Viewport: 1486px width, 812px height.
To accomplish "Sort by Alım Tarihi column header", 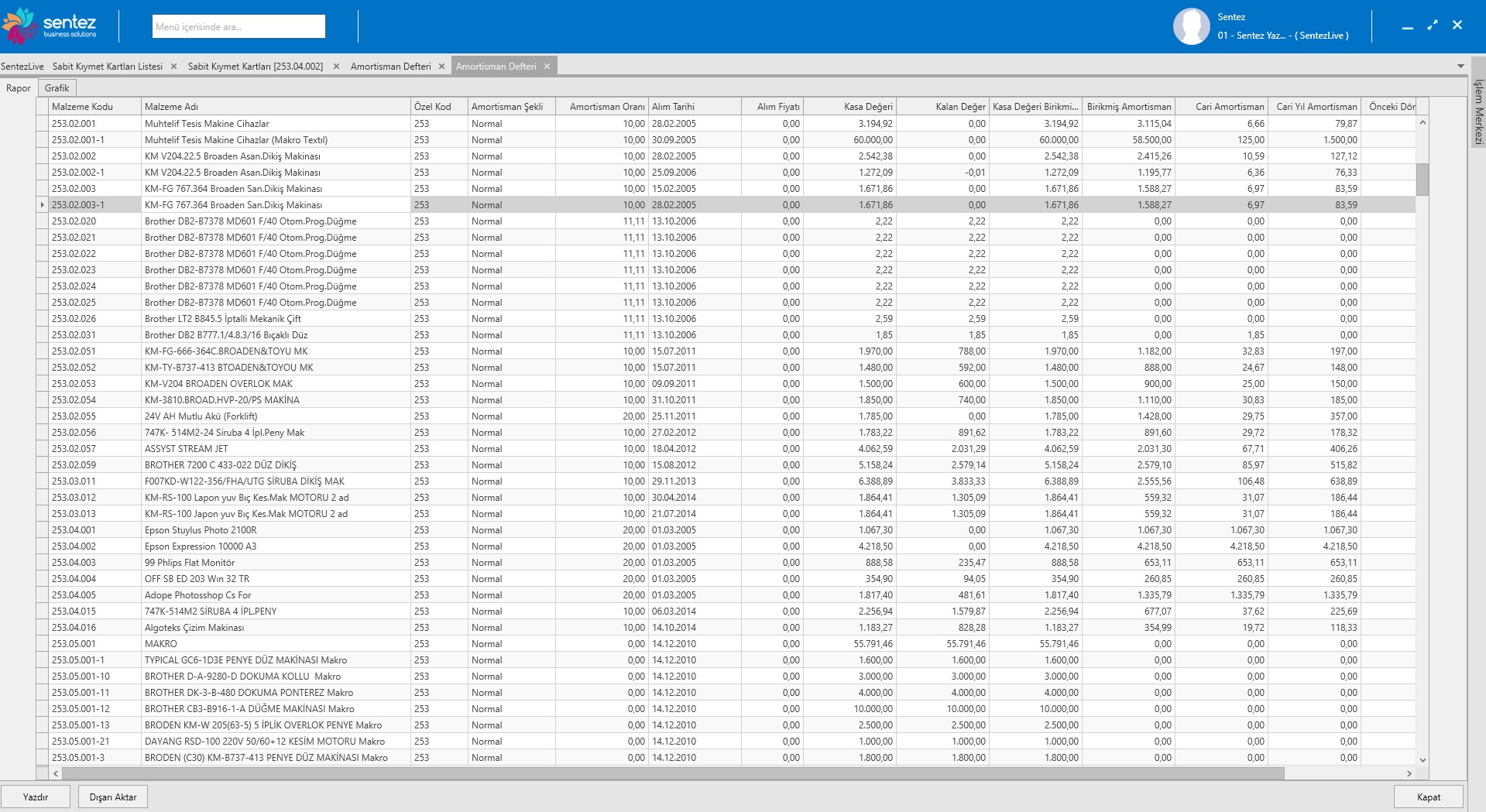I will 694,107.
